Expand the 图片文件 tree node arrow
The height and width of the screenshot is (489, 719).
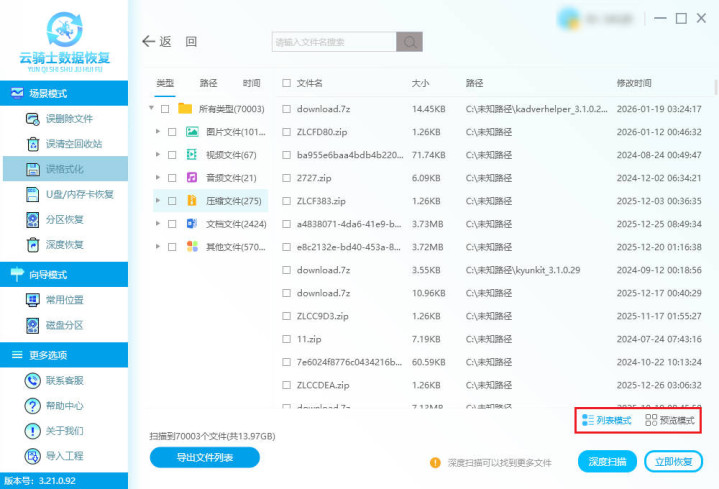tap(158, 131)
